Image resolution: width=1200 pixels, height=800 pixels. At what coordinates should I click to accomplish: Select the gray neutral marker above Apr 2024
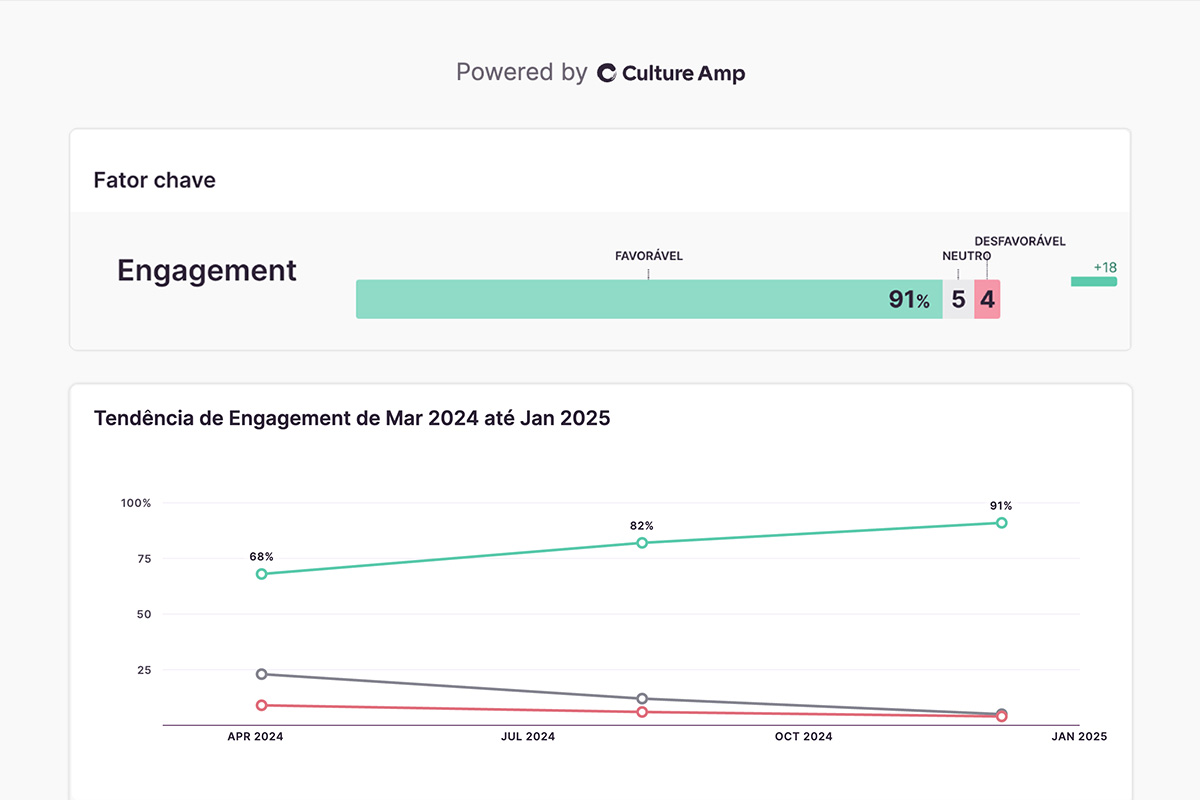pos(261,674)
